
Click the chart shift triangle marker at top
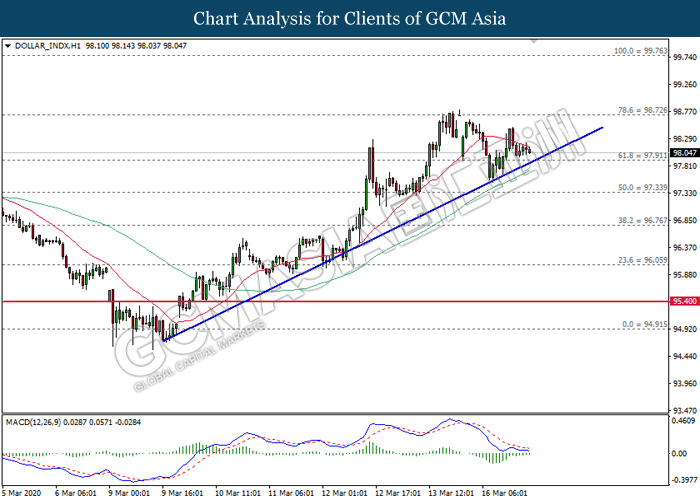pyautogui.click(x=533, y=43)
